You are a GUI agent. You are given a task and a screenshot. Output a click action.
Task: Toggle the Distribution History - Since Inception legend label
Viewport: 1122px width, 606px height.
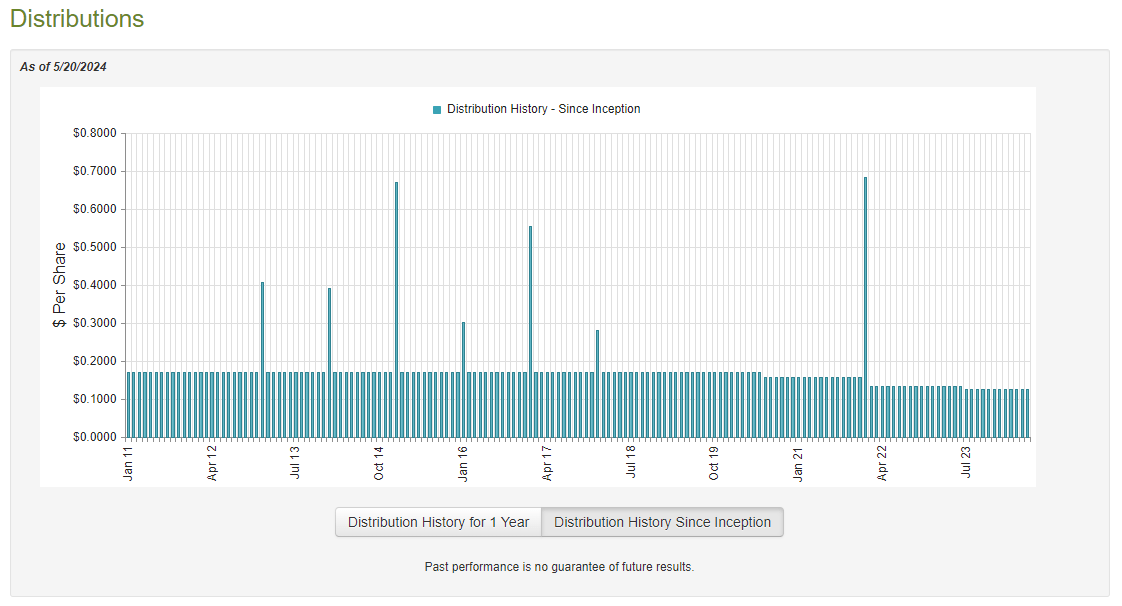[543, 109]
